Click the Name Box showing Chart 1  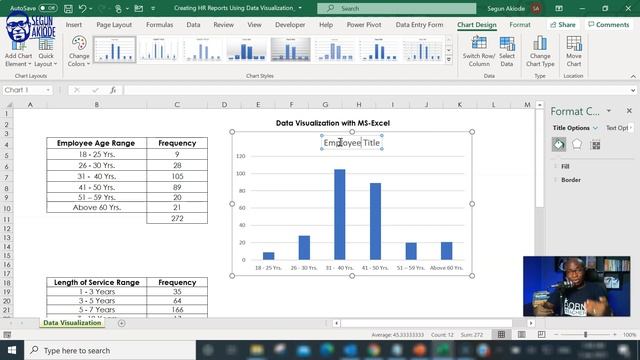pyautogui.click(x=27, y=90)
